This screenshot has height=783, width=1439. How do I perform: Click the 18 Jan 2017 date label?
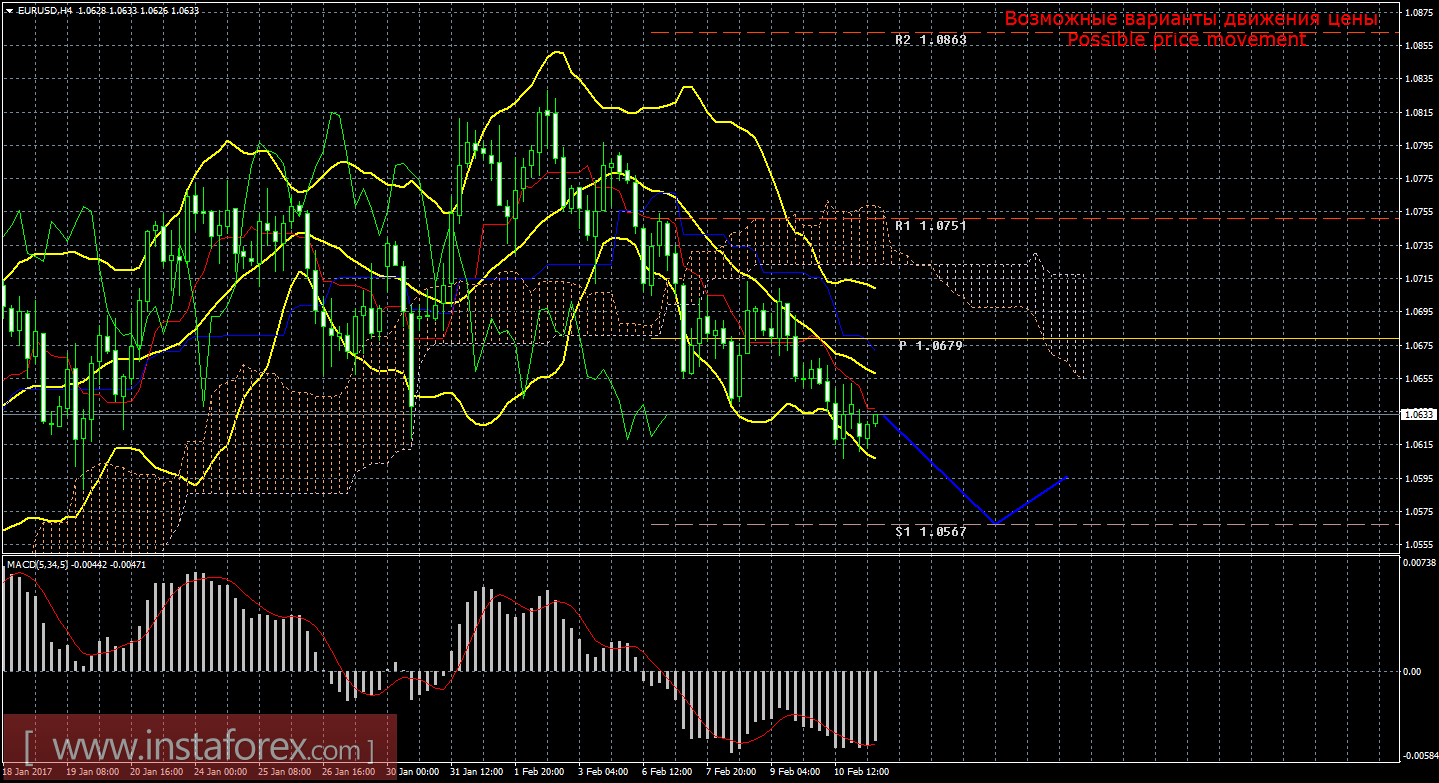pos(28,772)
